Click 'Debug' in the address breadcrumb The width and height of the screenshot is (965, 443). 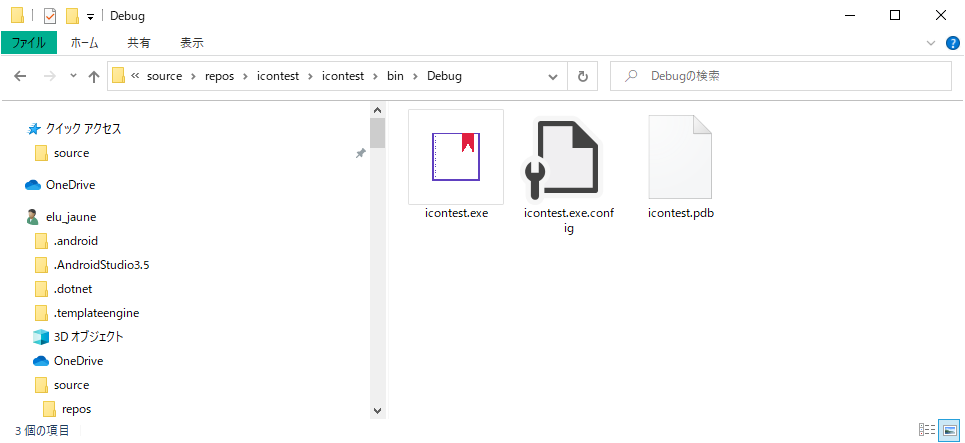[444, 76]
